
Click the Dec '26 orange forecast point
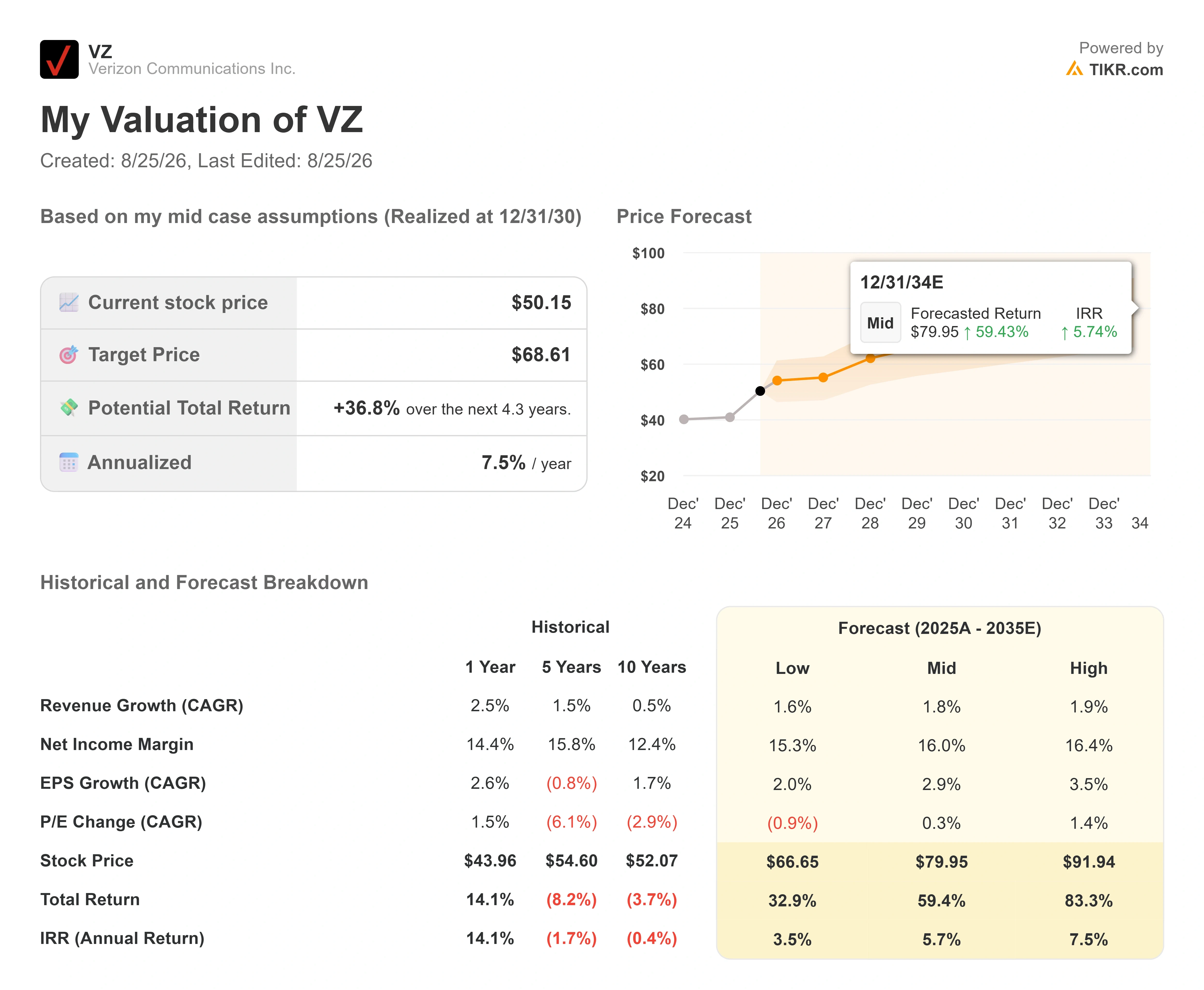(x=777, y=380)
